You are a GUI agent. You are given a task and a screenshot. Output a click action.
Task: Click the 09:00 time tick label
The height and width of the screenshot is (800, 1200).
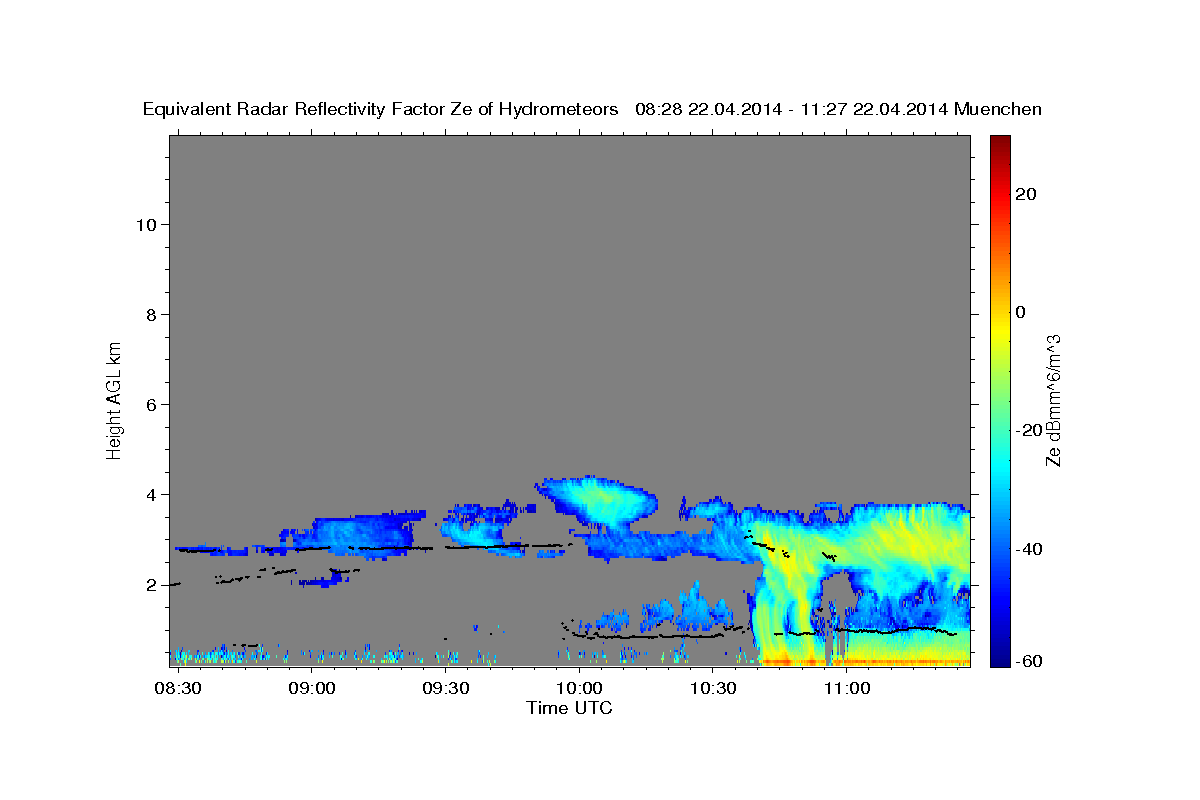click(x=312, y=689)
